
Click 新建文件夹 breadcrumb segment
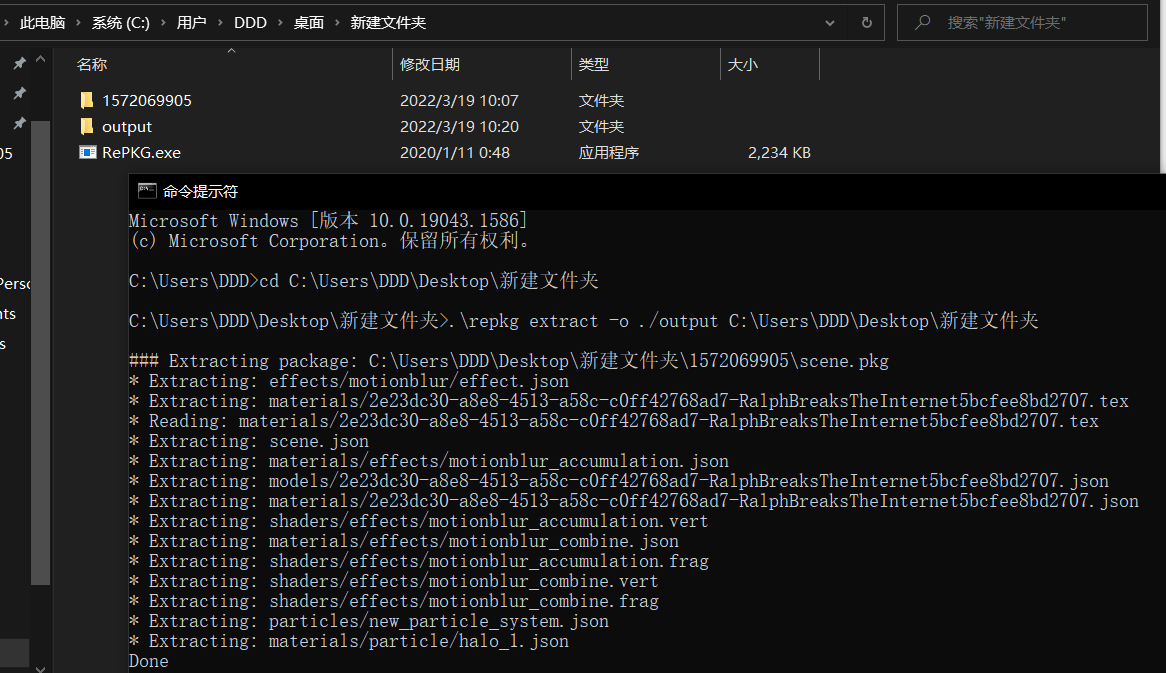387,23
